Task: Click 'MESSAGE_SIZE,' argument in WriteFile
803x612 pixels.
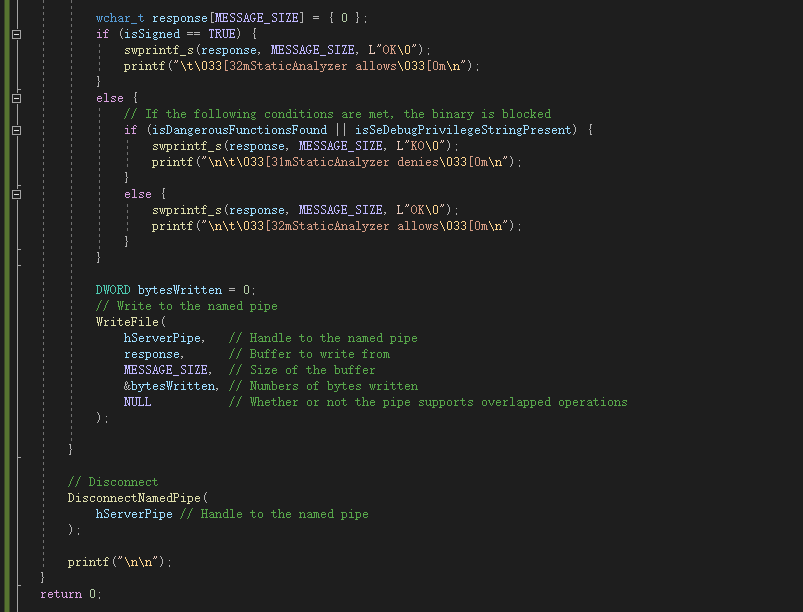Action: [168, 370]
